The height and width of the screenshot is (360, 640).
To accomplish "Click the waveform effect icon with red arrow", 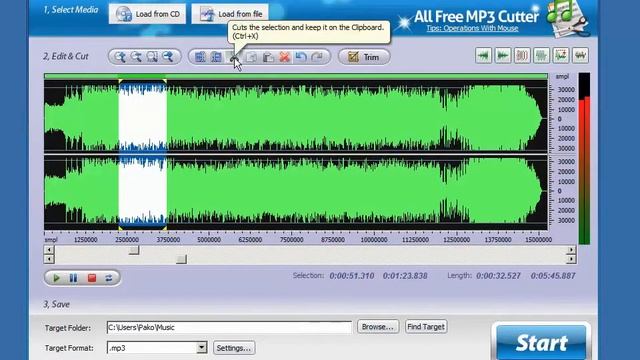I will (x=561, y=56).
